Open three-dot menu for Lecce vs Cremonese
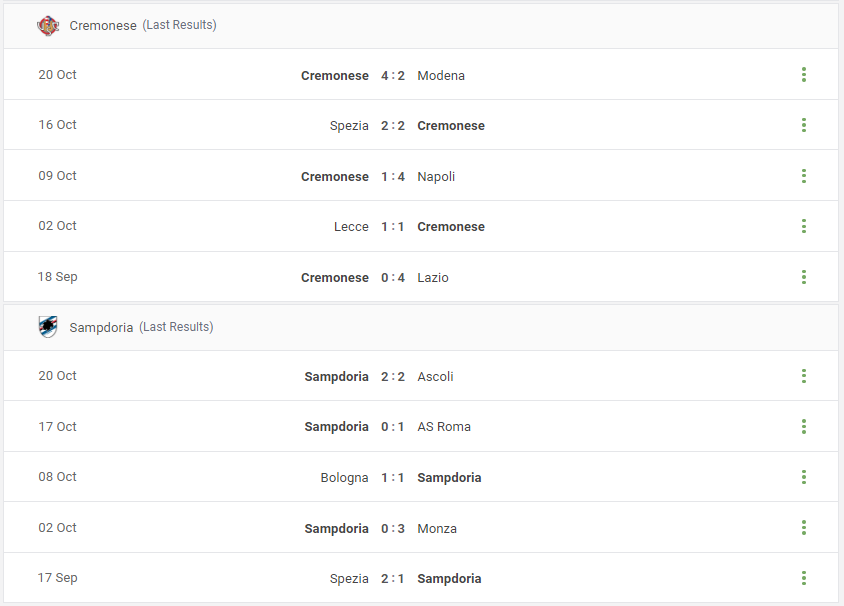 pos(804,226)
